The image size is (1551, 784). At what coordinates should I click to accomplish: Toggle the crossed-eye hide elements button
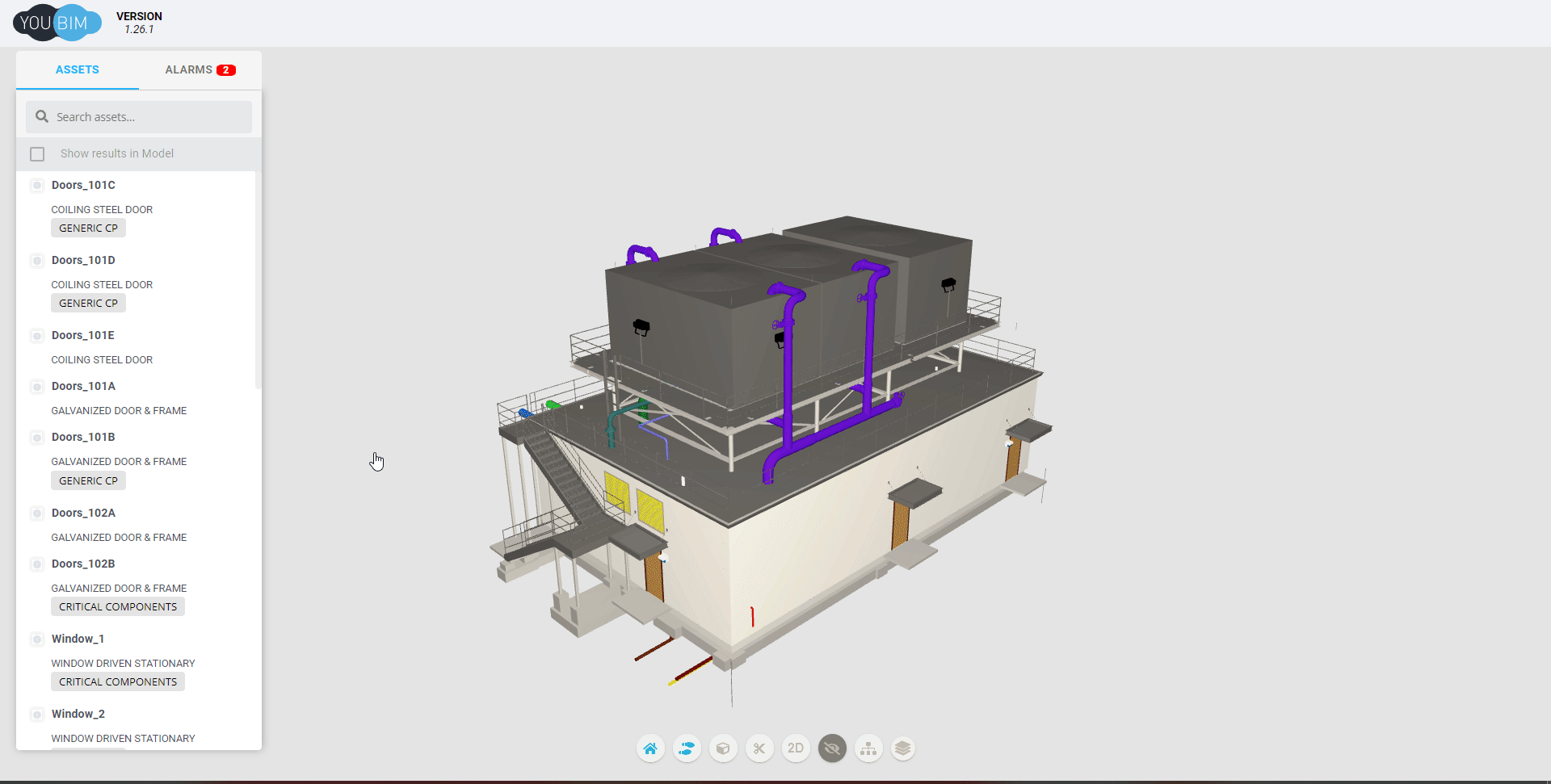pos(832,748)
